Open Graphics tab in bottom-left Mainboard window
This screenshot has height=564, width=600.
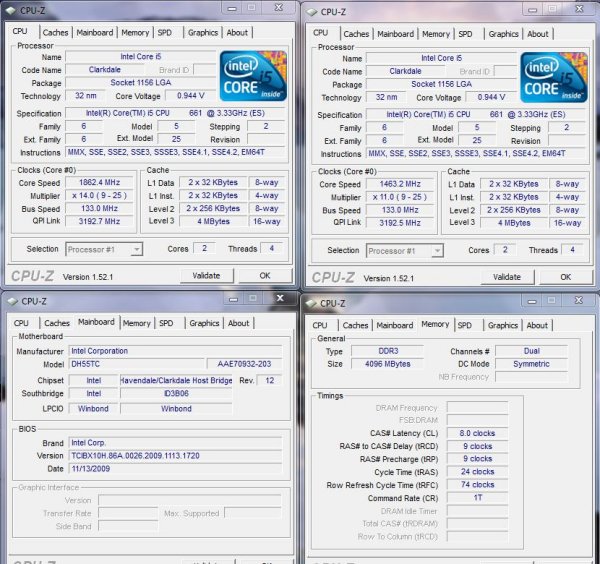[x=204, y=323]
